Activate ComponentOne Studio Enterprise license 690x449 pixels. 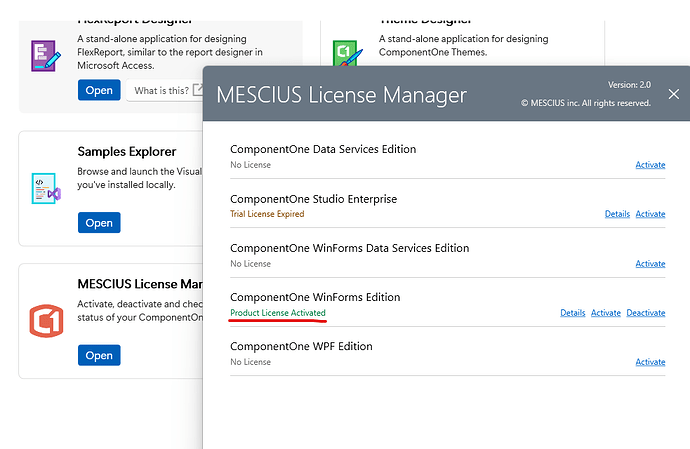point(650,214)
